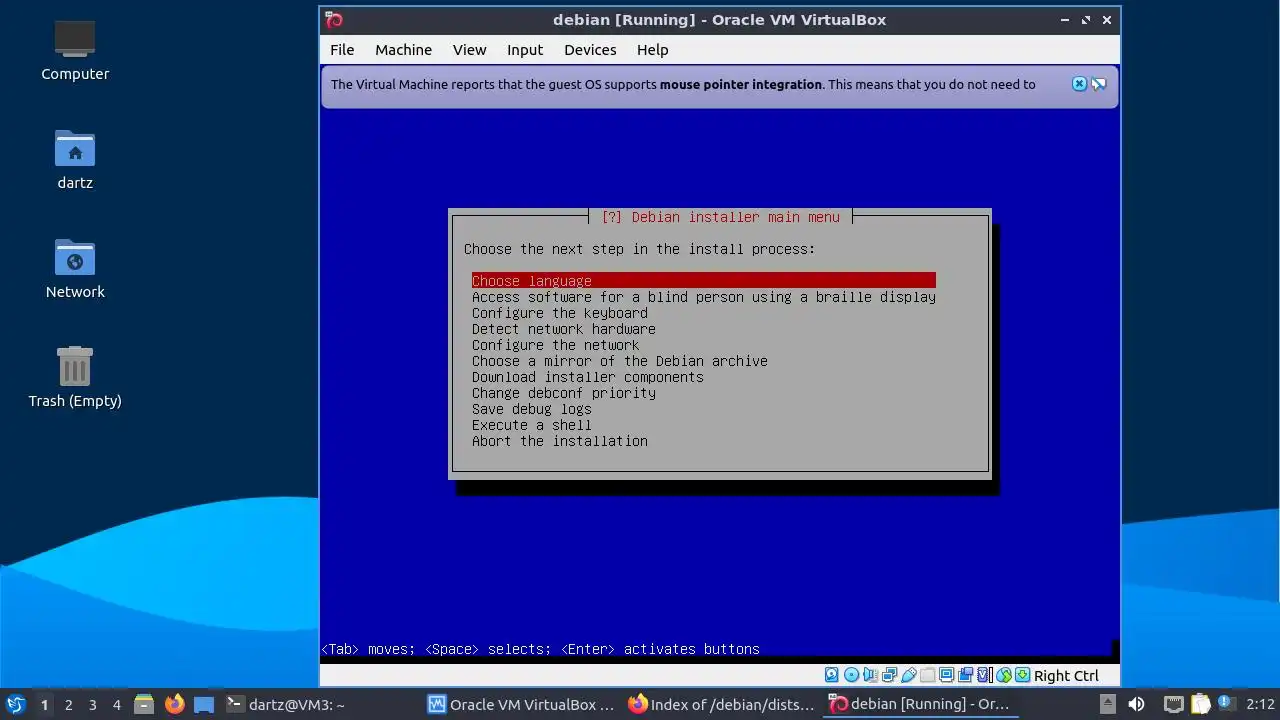Click the volume speaker tray icon
Screen dimensions: 1280x720
(1136, 705)
